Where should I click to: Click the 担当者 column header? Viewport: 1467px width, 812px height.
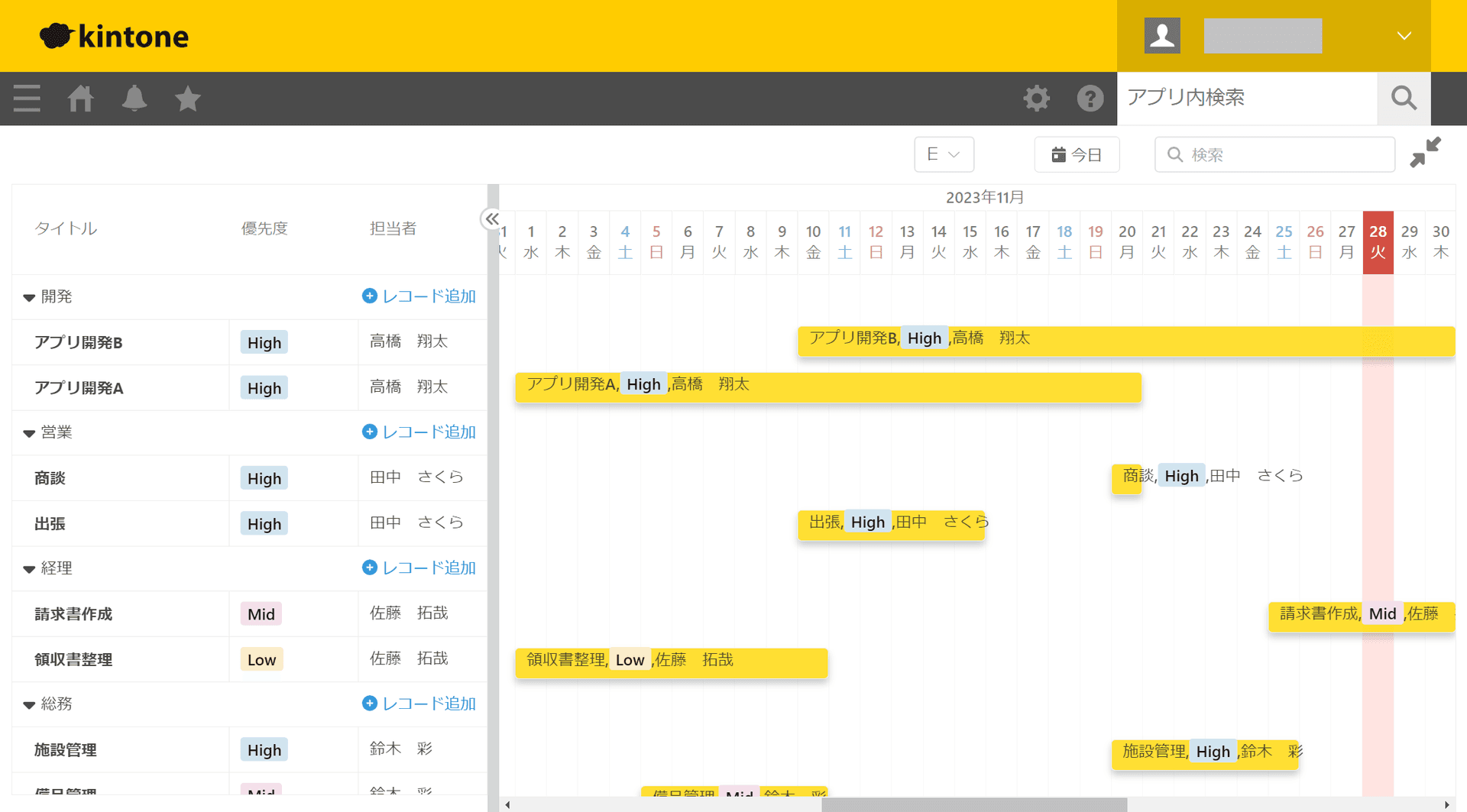(x=393, y=228)
